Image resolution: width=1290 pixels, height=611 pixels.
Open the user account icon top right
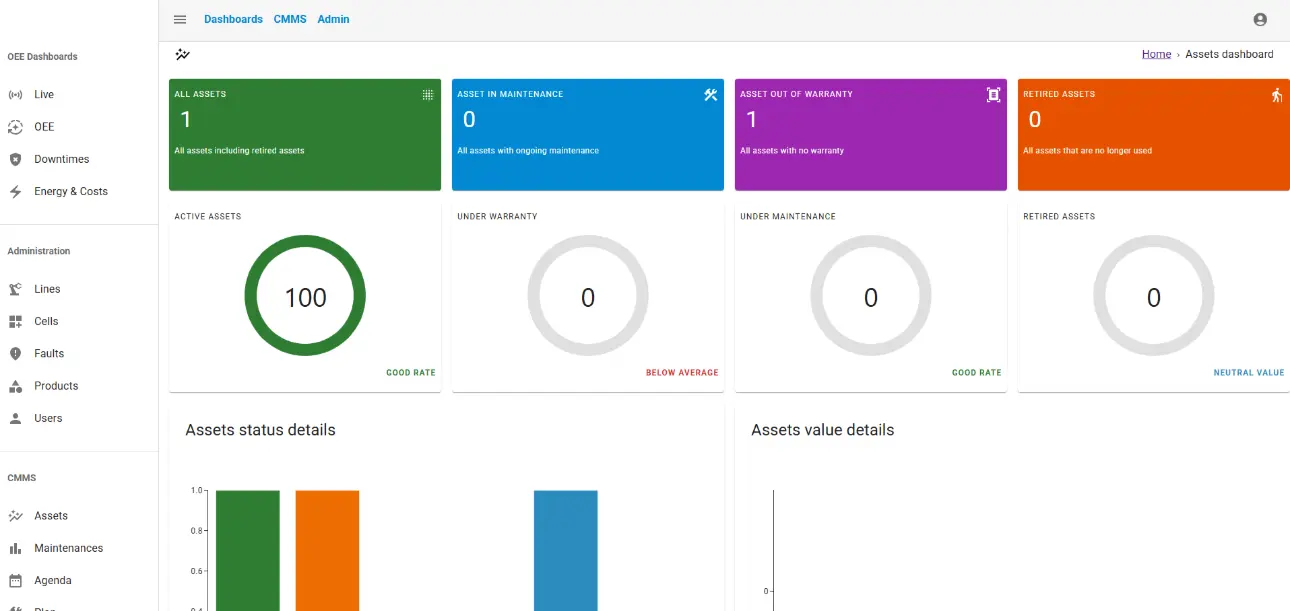click(1258, 18)
